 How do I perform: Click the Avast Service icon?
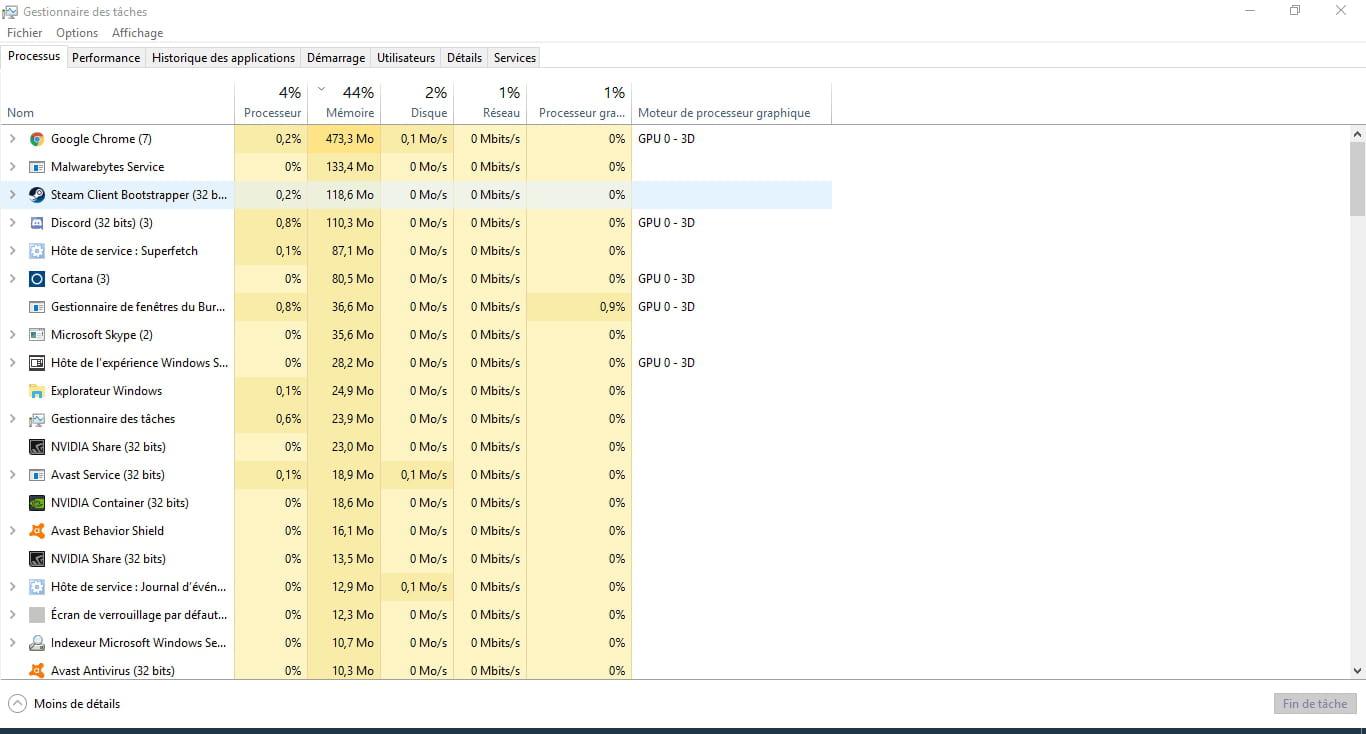[37, 475]
